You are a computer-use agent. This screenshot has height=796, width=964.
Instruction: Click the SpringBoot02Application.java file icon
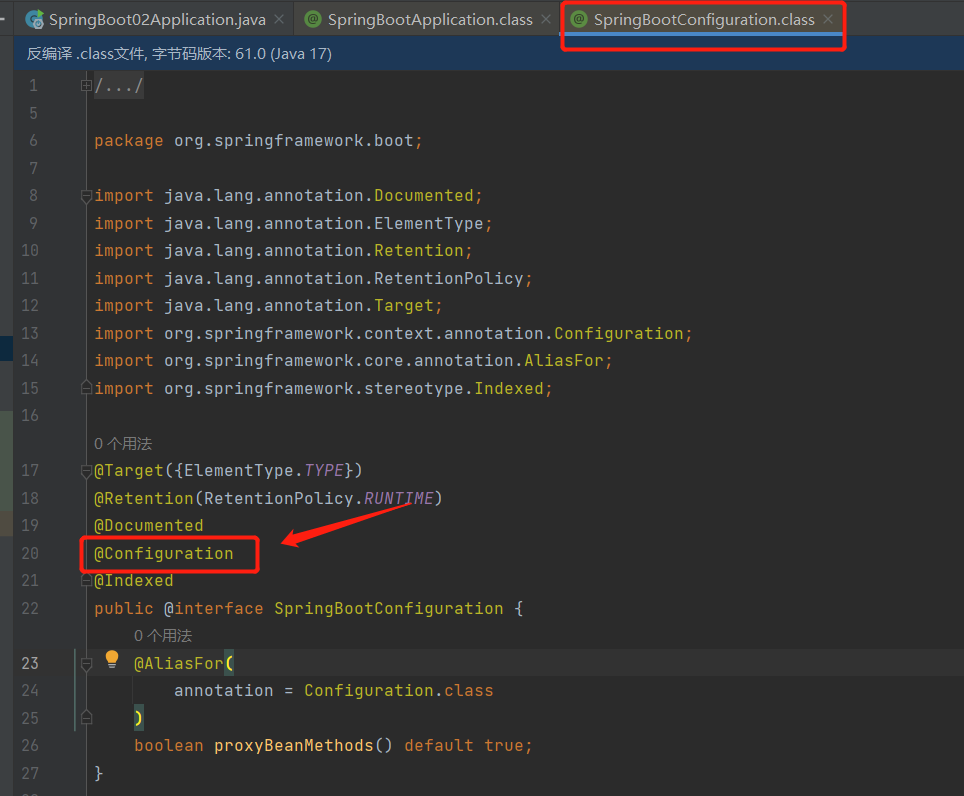tap(34, 20)
